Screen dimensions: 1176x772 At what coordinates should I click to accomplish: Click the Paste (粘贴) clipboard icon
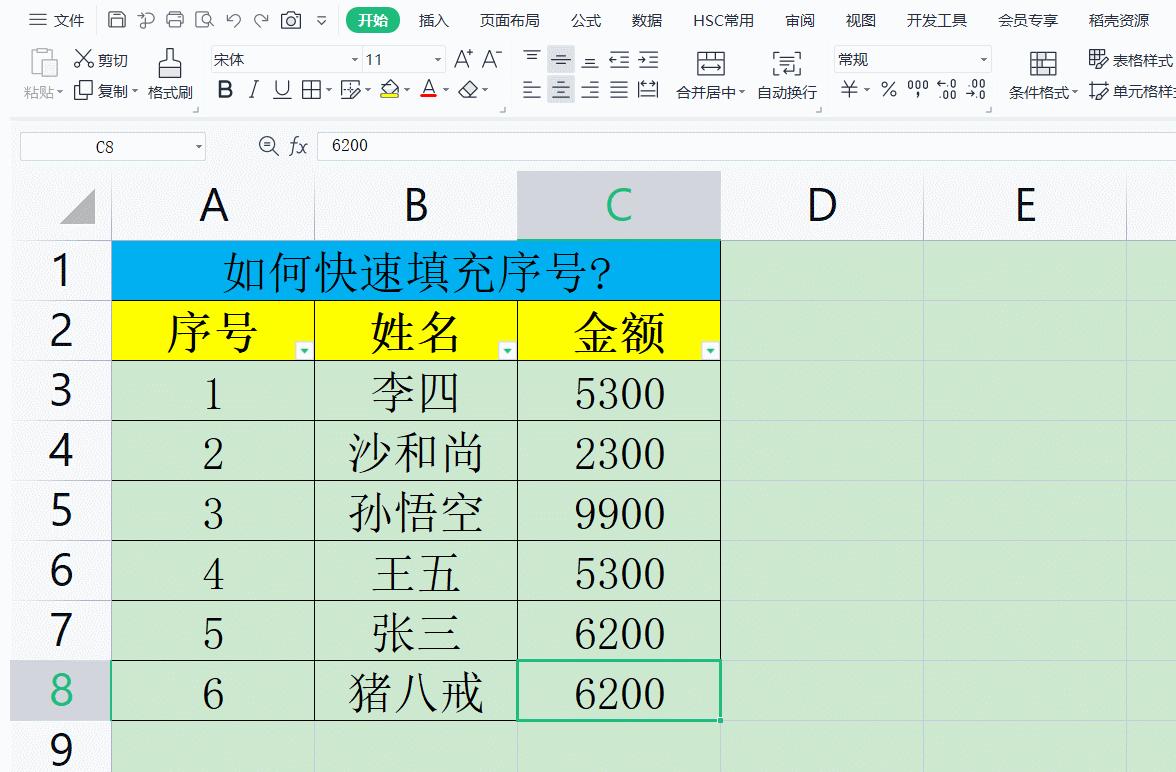coord(44,63)
